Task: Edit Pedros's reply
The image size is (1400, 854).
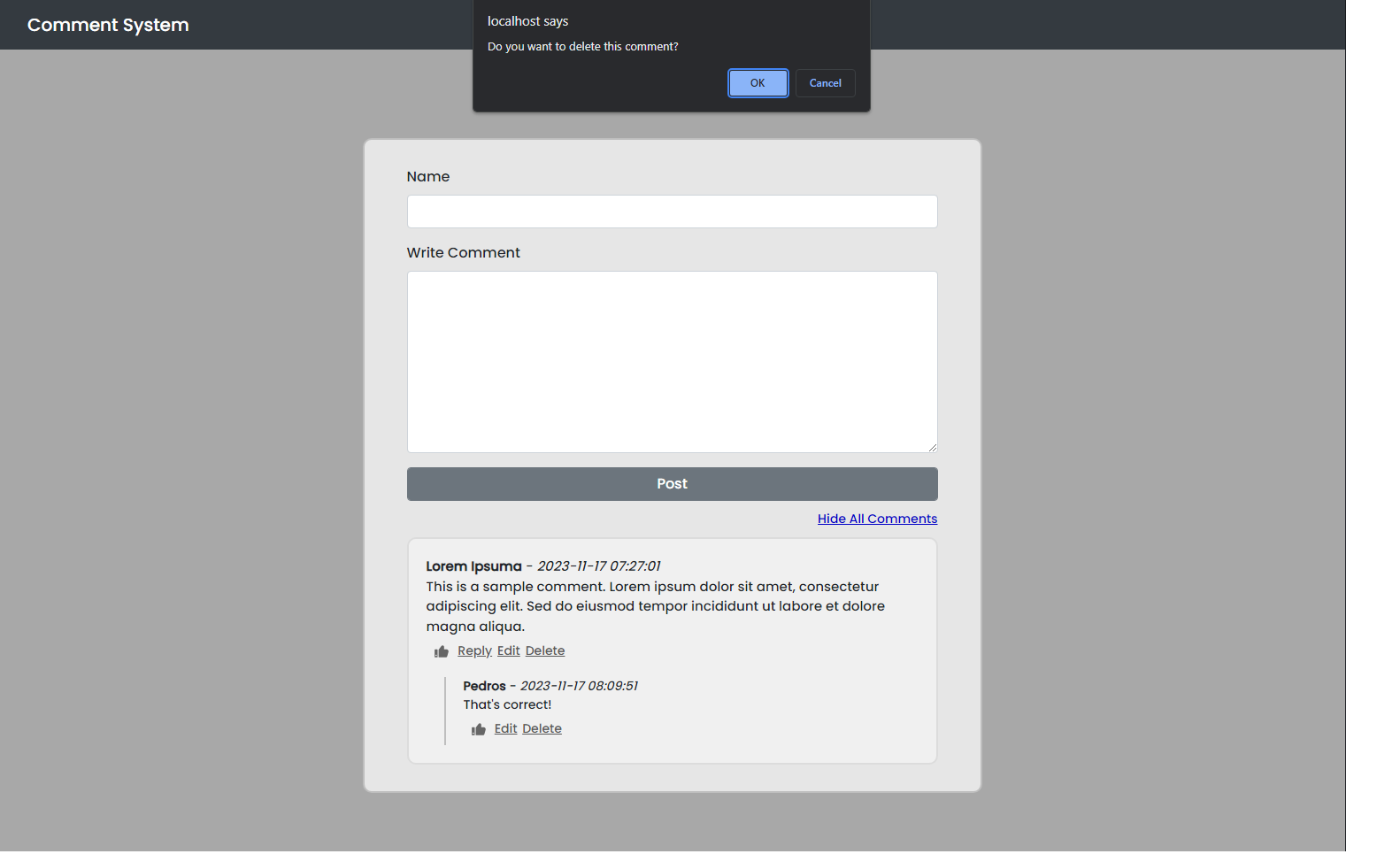Action: [505, 729]
